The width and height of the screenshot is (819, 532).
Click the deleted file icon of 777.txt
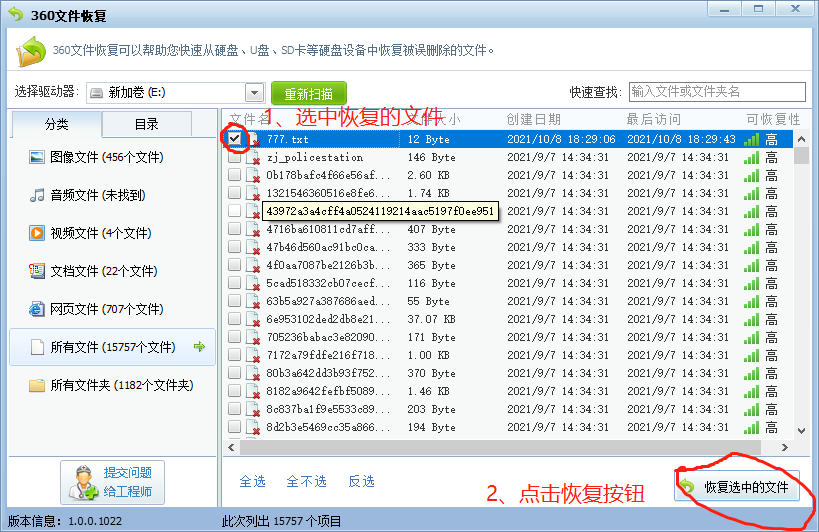click(254, 140)
